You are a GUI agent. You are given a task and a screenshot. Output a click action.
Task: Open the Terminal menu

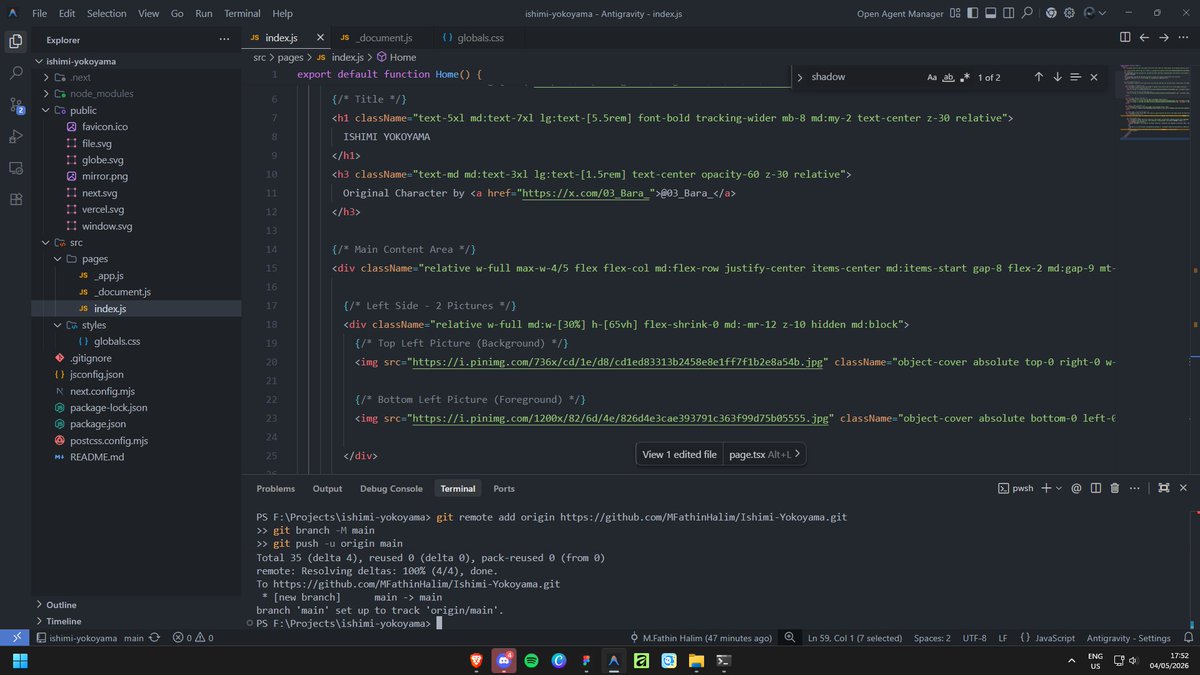(x=242, y=14)
